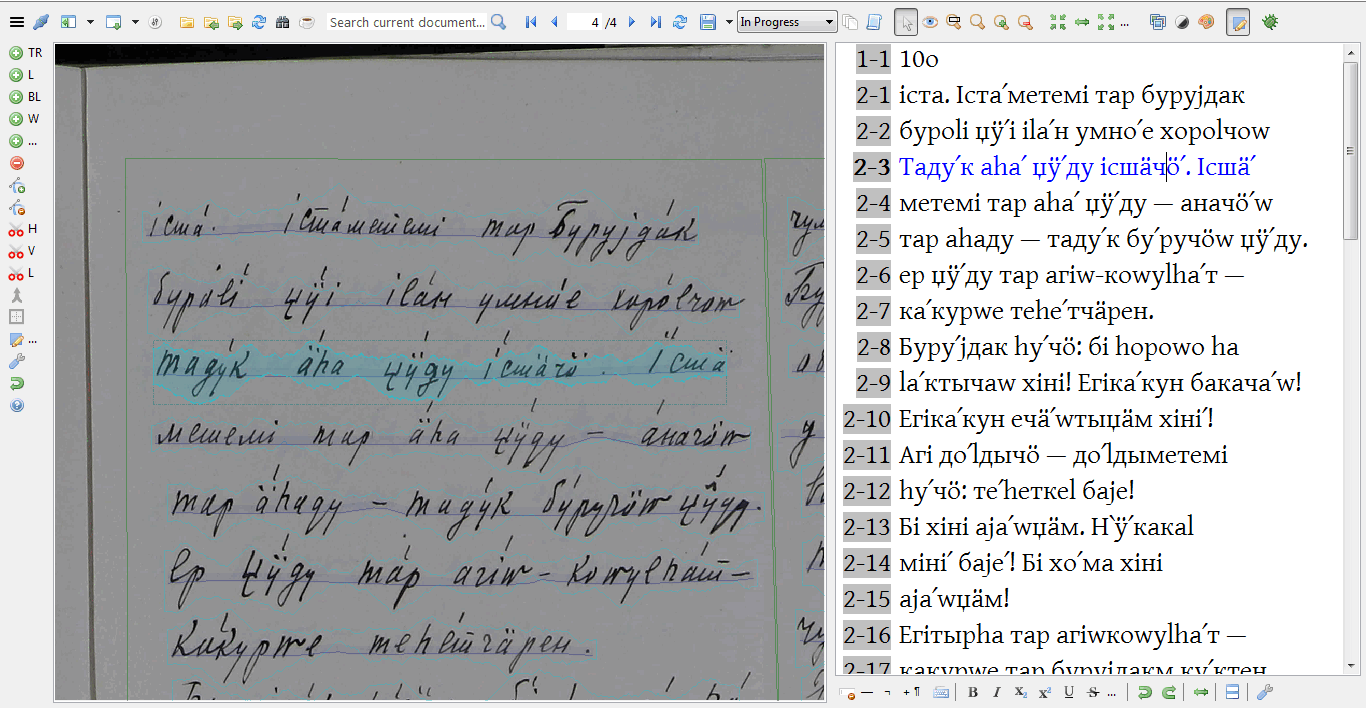
Task: Open the hamburger main menu
Action: (17, 22)
